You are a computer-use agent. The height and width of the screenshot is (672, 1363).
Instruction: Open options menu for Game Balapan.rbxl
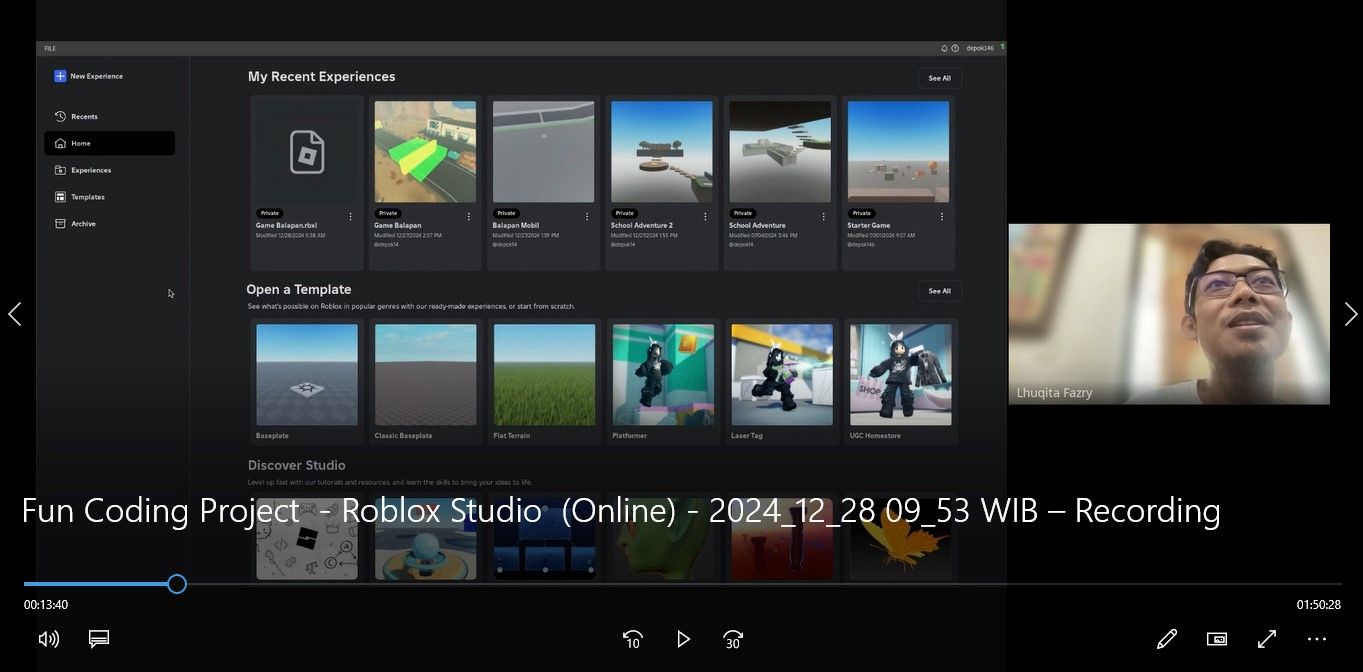coord(350,216)
